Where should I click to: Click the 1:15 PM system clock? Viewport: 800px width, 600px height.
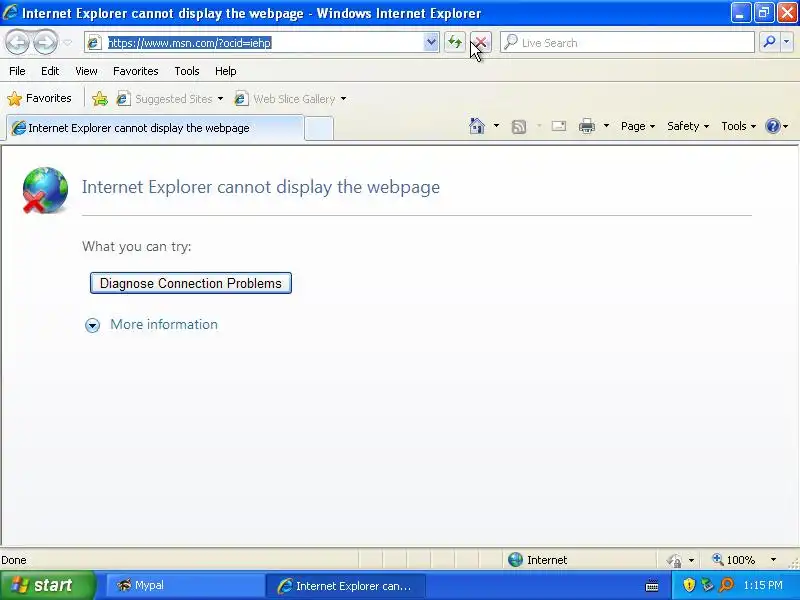click(x=763, y=585)
